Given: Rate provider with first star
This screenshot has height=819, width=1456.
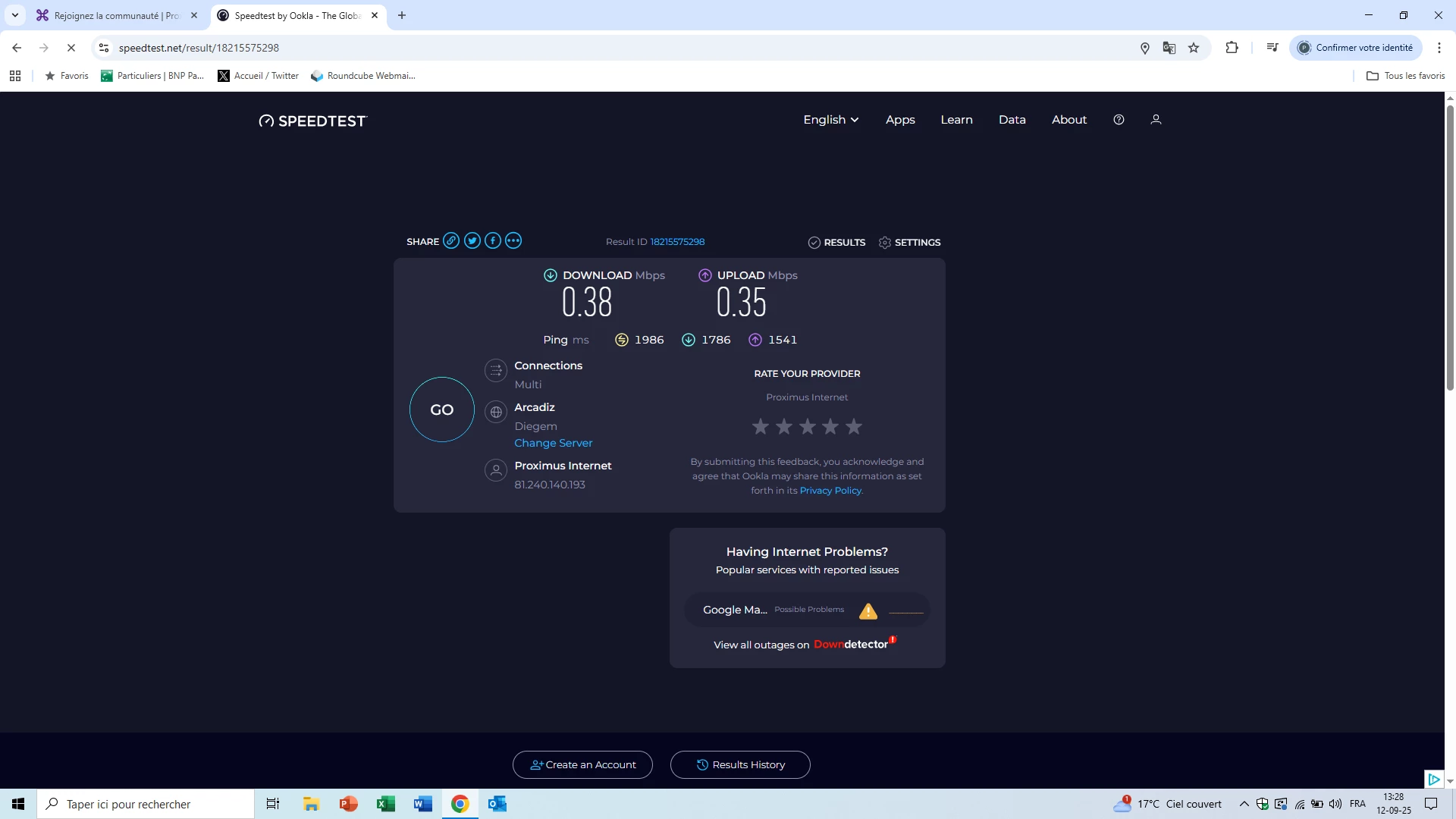Looking at the screenshot, I should (x=761, y=427).
